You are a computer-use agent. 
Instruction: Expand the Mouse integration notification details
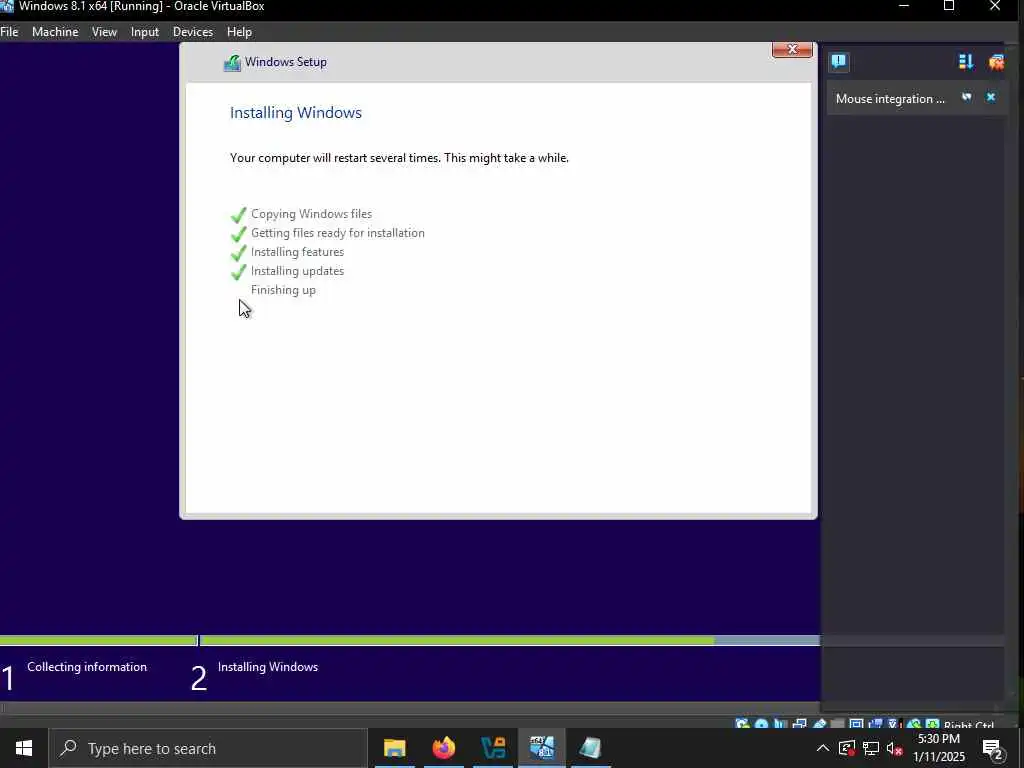pos(967,97)
